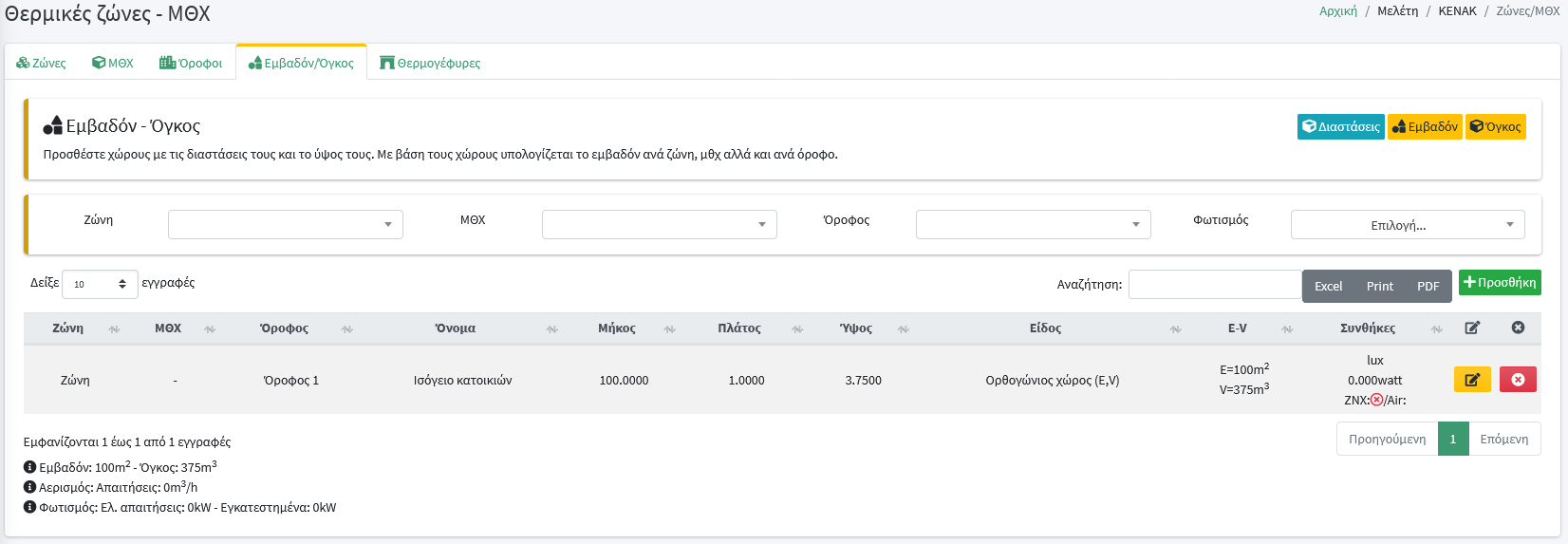1568x544 pixels.
Task: Open the Ζώνη filter dropdown
Action: click(x=285, y=225)
